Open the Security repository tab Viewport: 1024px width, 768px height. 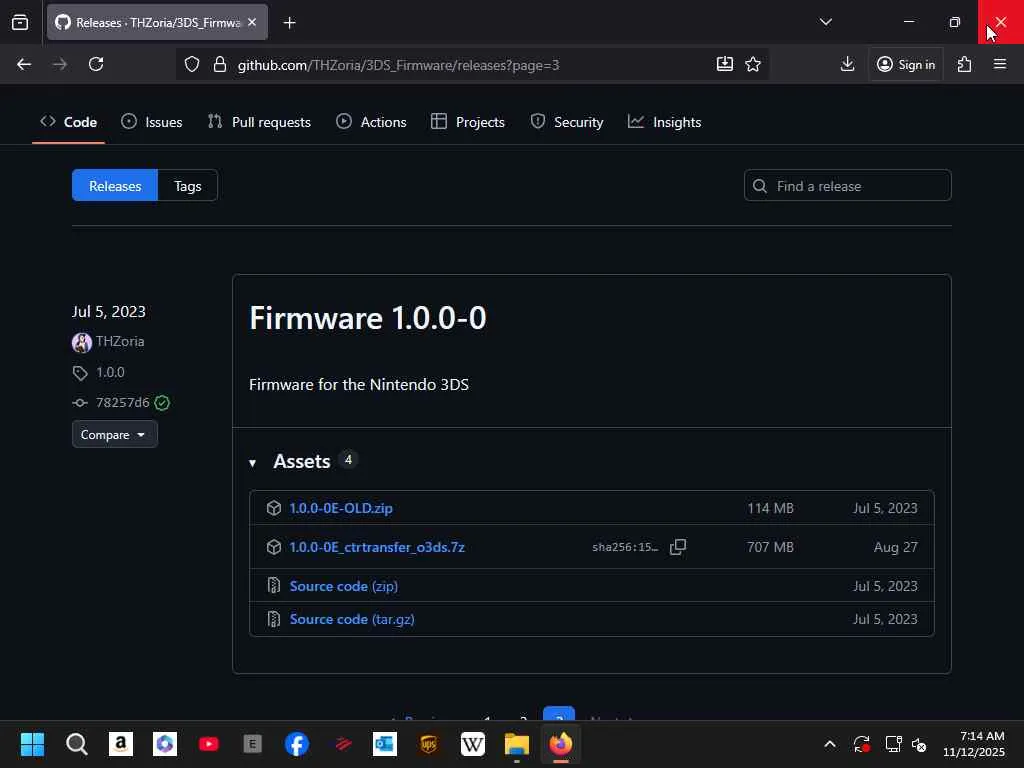point(567,122)
